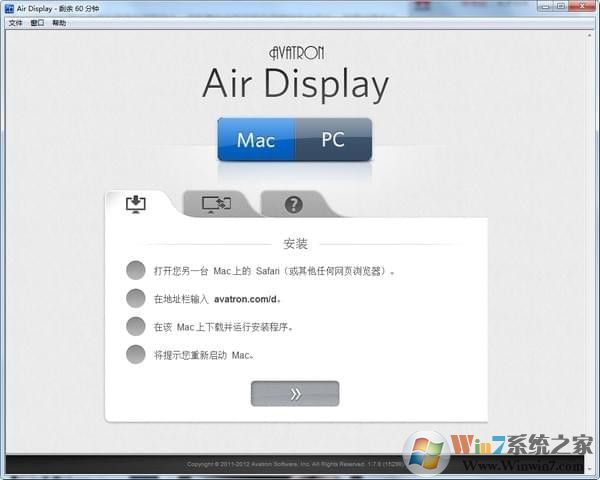Open the connect tab with two-screens icon

(x=216, y=204)
